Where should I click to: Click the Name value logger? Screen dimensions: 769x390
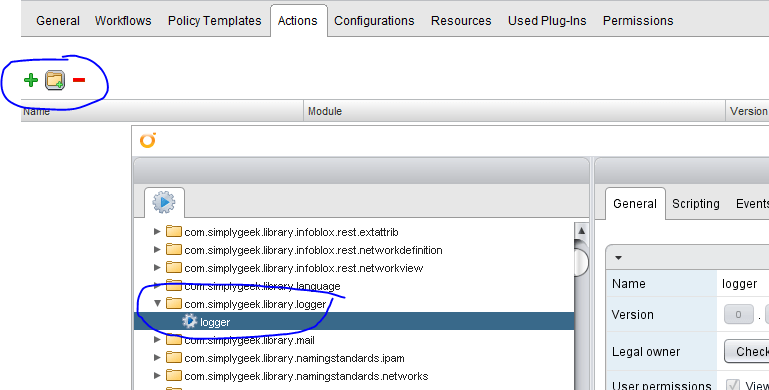pos(740,284)
